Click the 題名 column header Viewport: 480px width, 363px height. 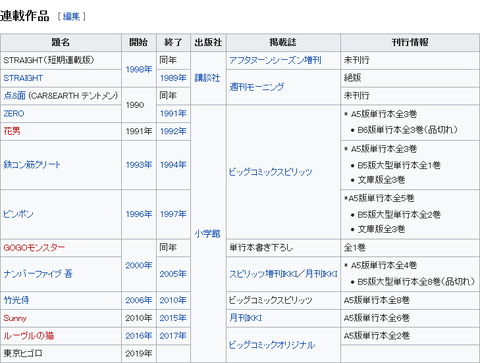click(61, 42)
